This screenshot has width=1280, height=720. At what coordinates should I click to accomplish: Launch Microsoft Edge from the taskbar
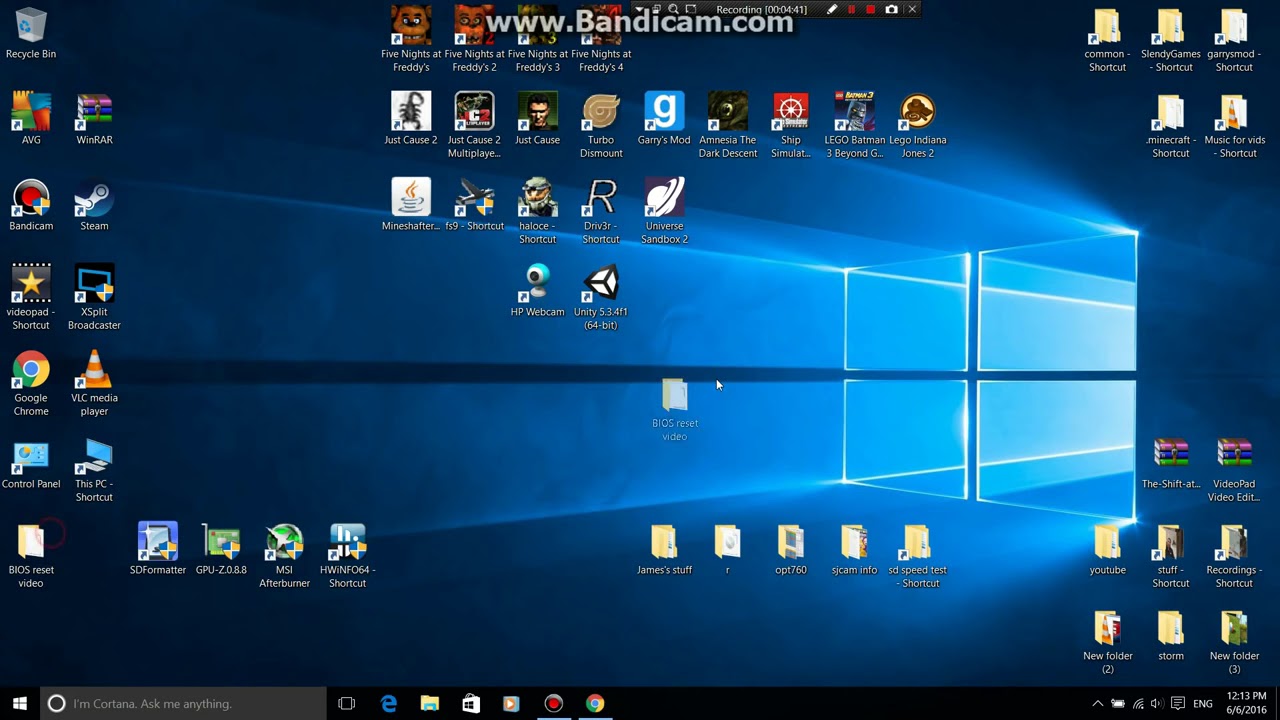point(389,704)
